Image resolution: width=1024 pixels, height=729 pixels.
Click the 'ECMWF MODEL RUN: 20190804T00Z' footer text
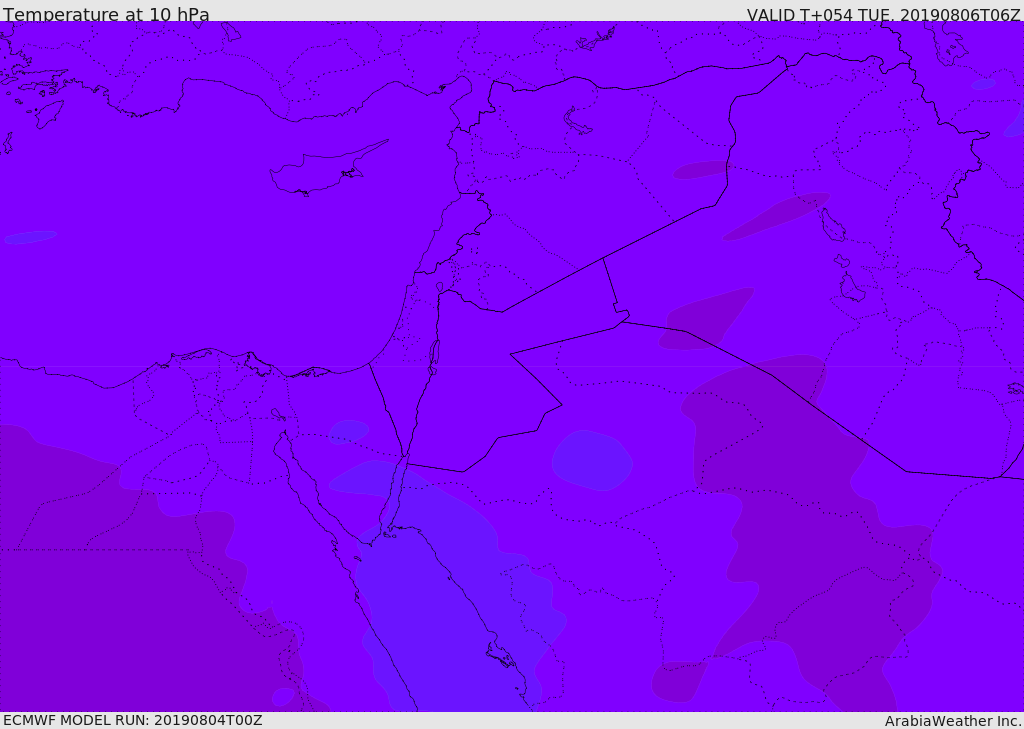pyautogui.click(x=133, y=720)
